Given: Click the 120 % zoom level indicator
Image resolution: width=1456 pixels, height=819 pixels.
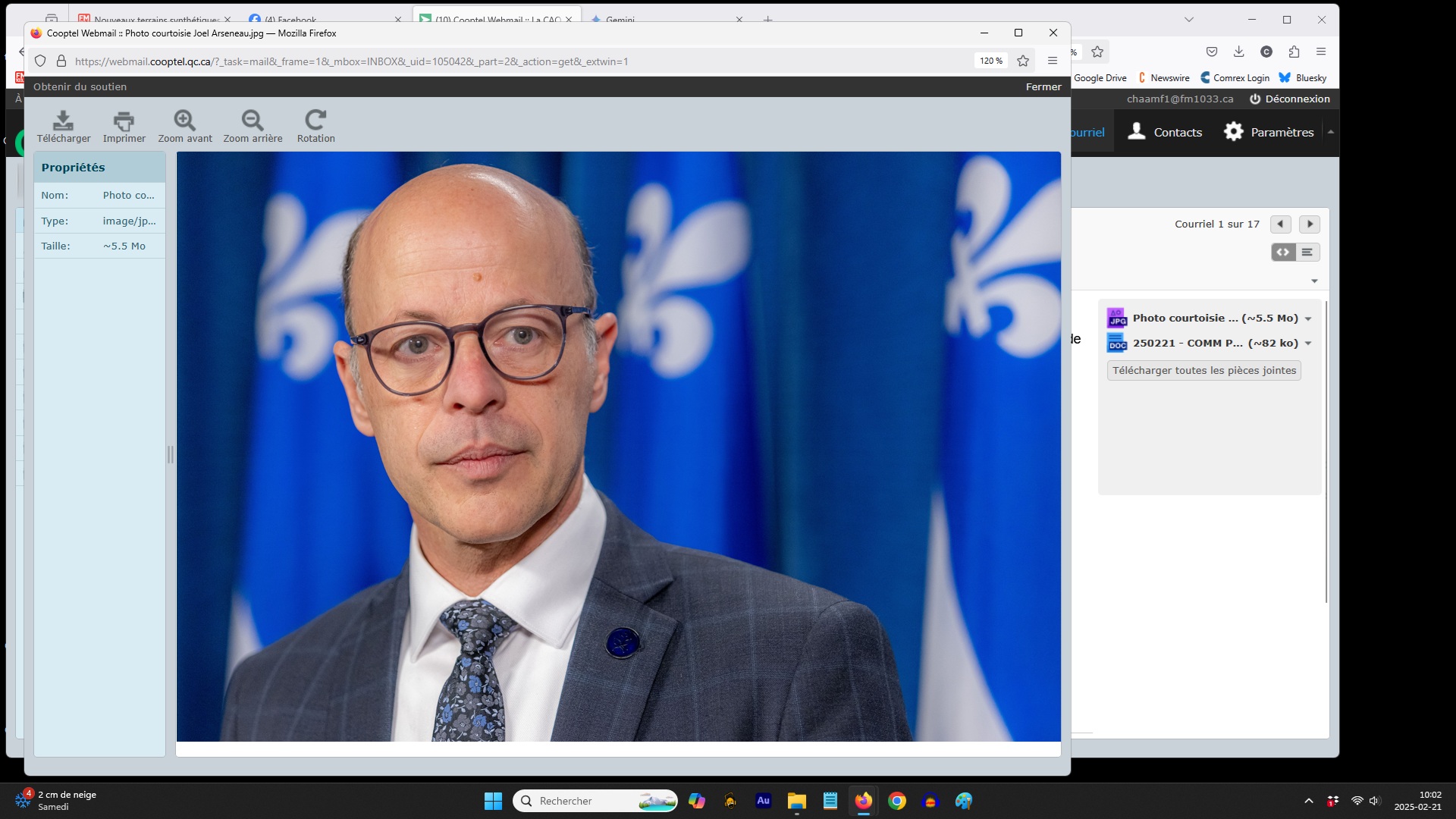Looking at the screenshot, I should coord(990,61).
